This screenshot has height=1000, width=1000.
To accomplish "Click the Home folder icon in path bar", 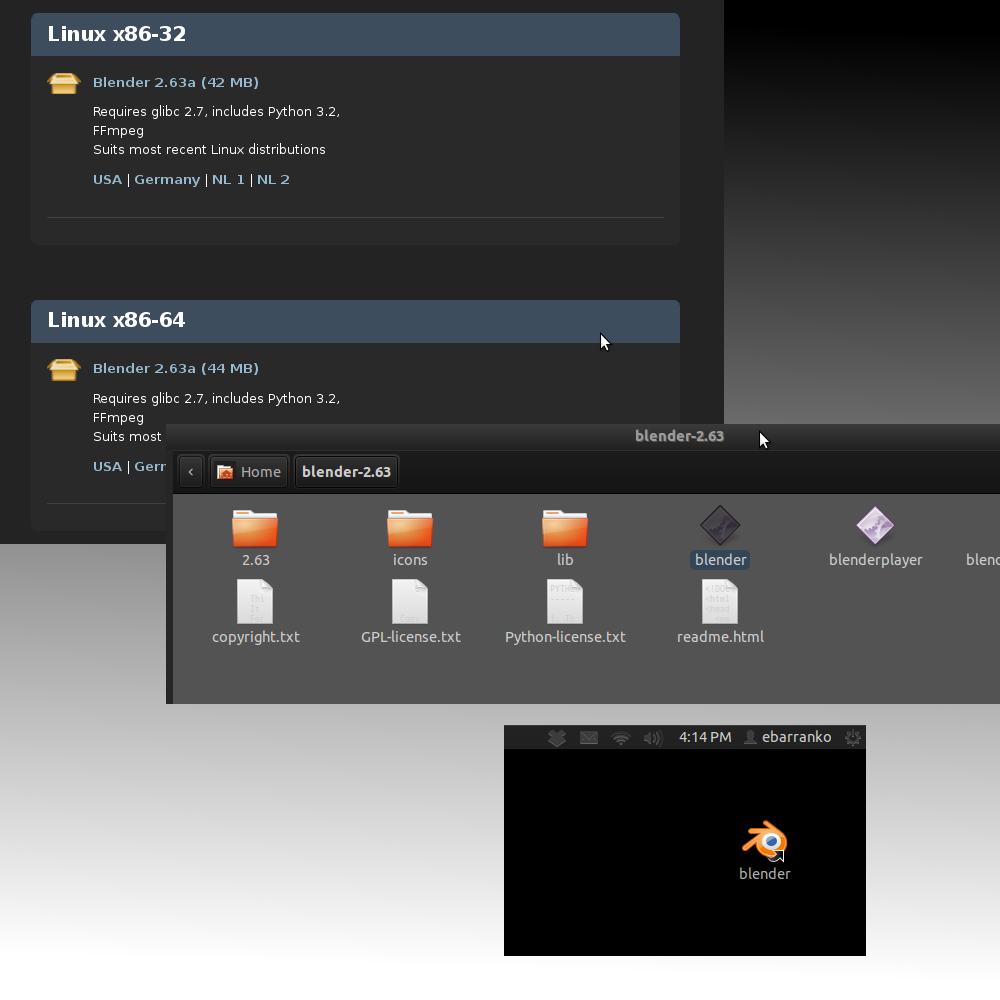I will [x=225, y=472].
